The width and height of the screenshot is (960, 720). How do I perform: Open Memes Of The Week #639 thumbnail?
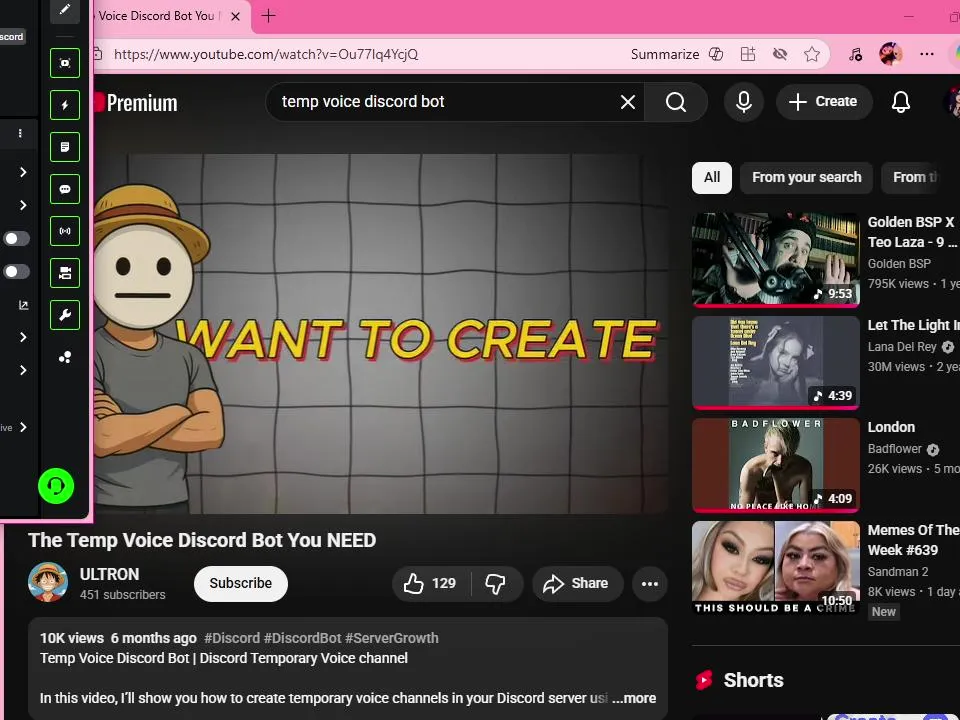coord(776,568)
